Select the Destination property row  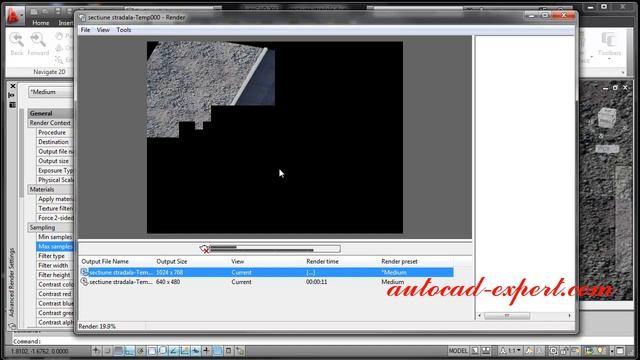pos(55,142)
